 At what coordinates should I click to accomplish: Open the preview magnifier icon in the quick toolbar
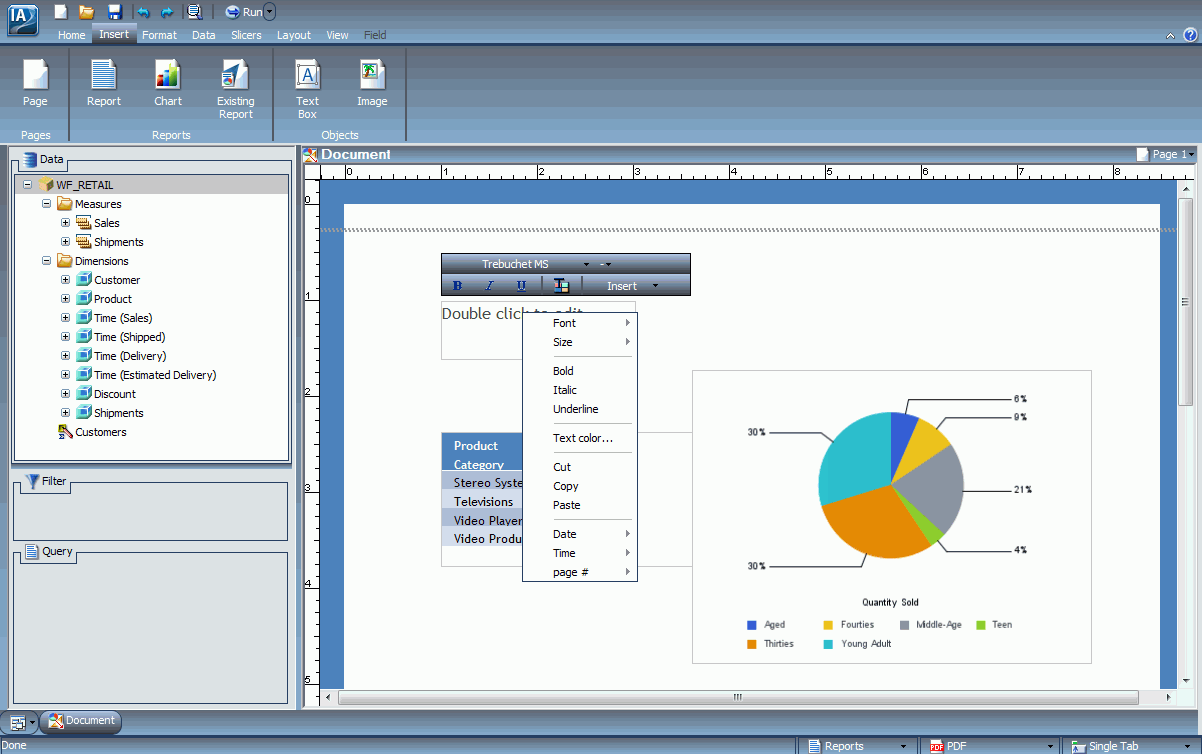point(195,12)
